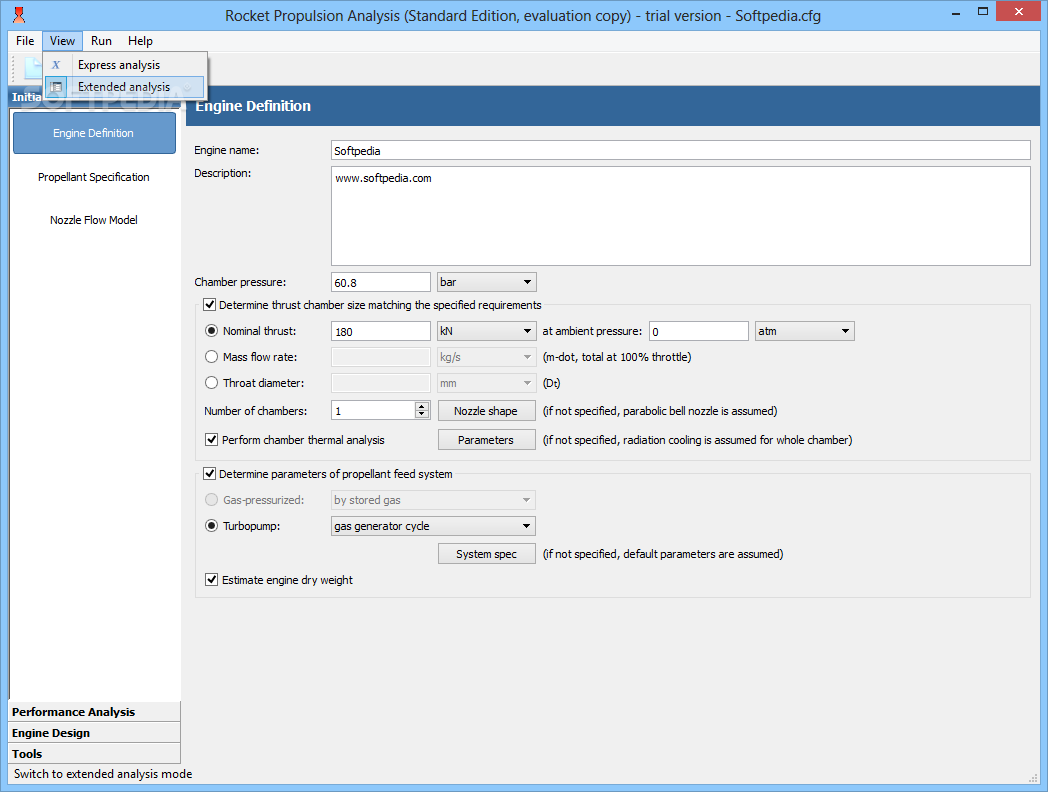
Task: Decrease number of chambers with down arrow
Action: pyautogui.click(x=422, y=414)
